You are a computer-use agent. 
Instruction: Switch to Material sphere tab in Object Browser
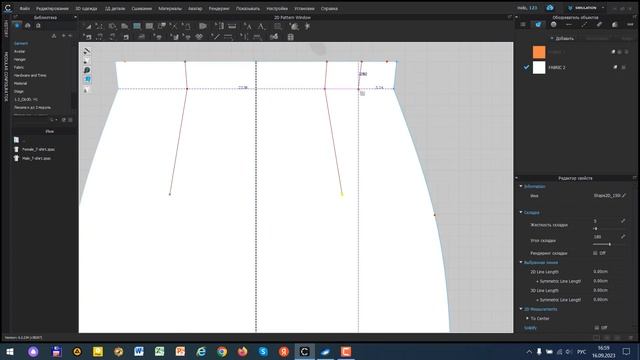tap(615, 24)
